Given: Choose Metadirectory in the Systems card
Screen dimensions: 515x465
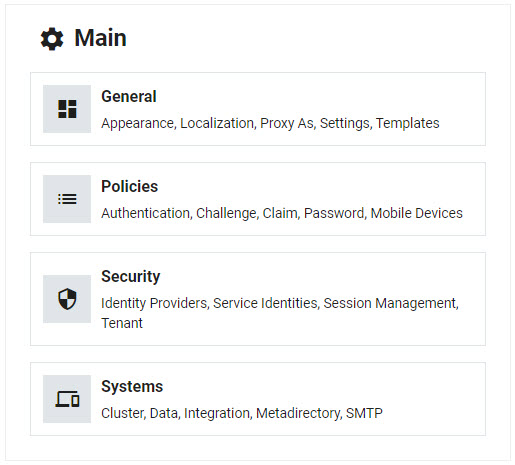Looking at the screenshot, I should pos(299,414).
